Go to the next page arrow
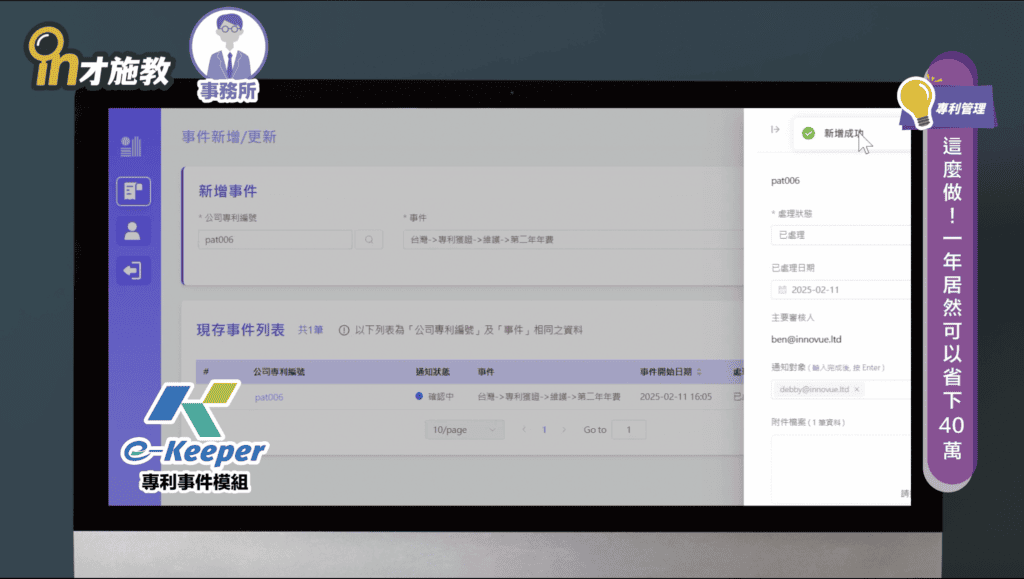This screenshot has height=579, width=1024. coord(563,429)
